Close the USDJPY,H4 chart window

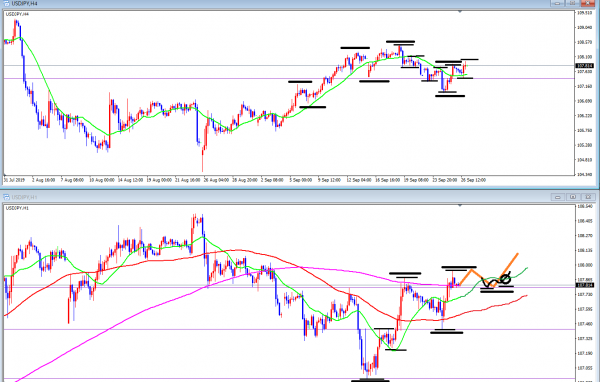pos(588,3)
